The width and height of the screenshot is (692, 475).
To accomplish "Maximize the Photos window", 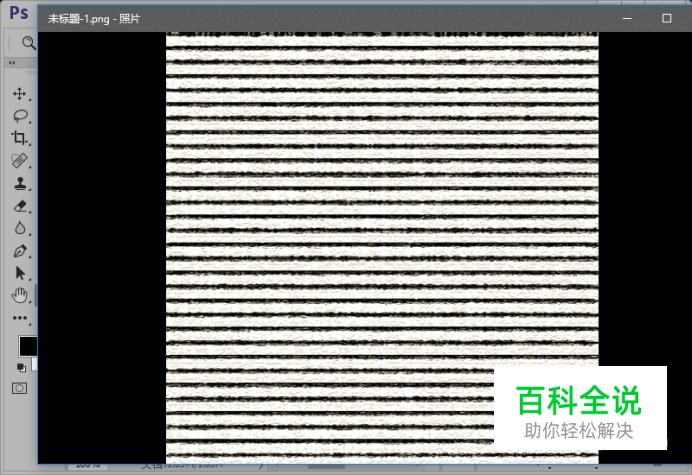I will click(x=666, y=18).
